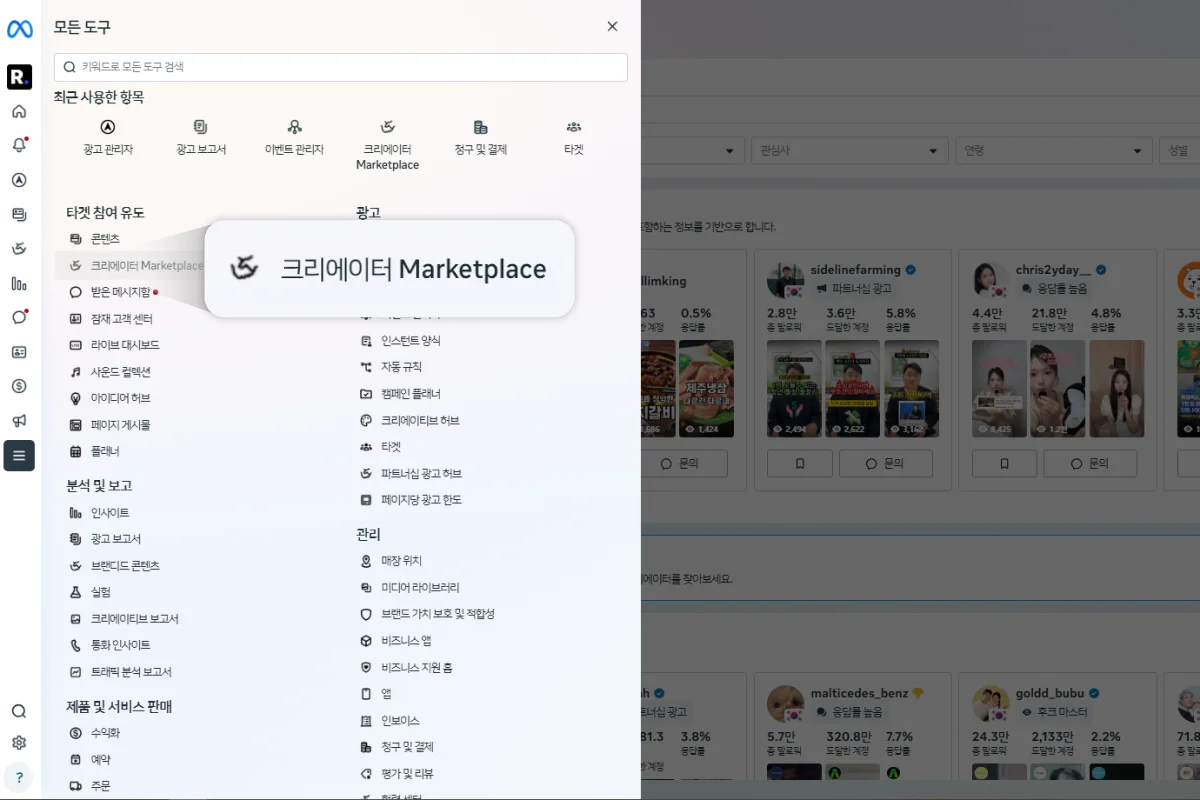Screen dimensions: 1200x800
Task: Click the Meta logo in the sidebar
Action: click(x=19, y=30)
